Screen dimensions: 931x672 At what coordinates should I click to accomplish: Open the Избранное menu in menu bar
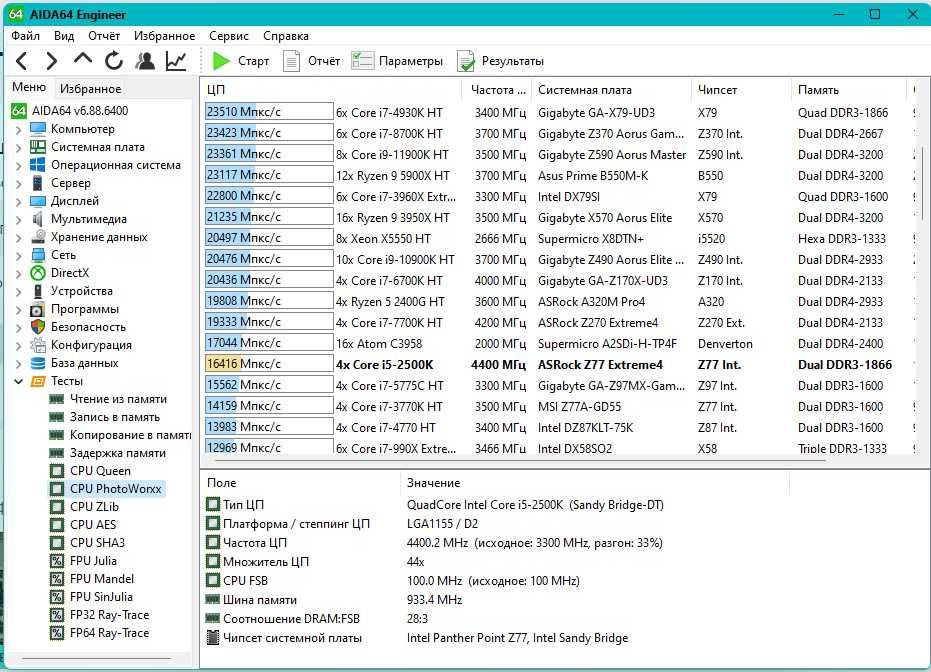(x=164, y=36)
